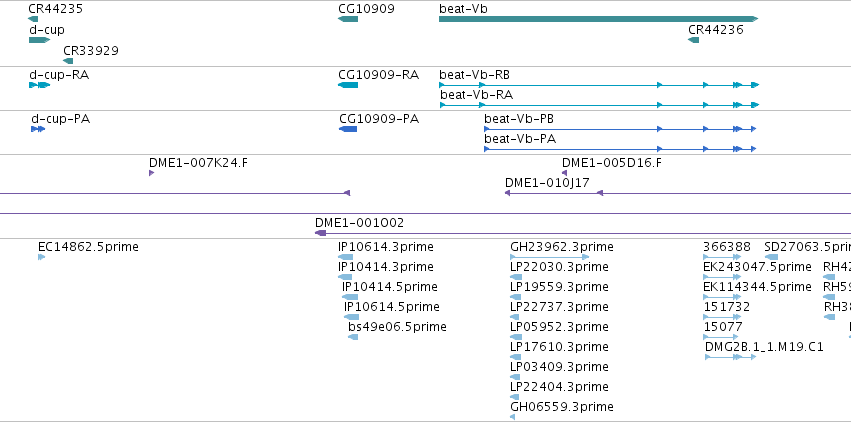The width and height of the screenshot is (851, 422).
Task: Click the 151732 feature label
Action: 727,307
